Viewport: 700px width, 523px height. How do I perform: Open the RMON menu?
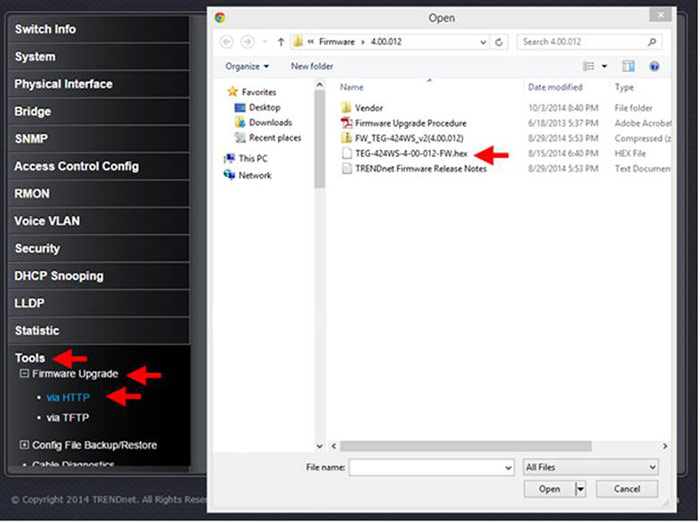pos(99,194)
